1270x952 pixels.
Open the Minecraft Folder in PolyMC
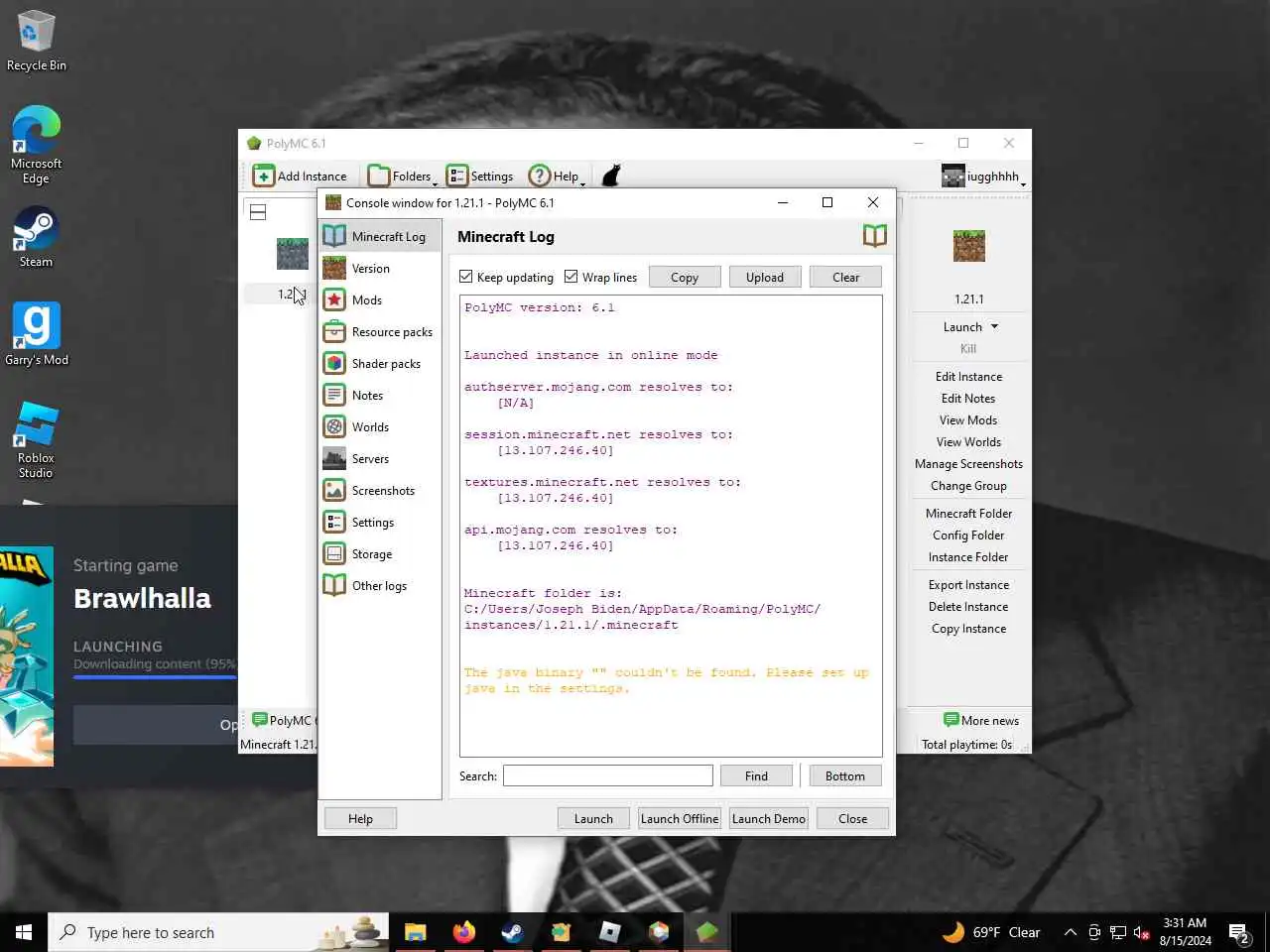point(968,514)
